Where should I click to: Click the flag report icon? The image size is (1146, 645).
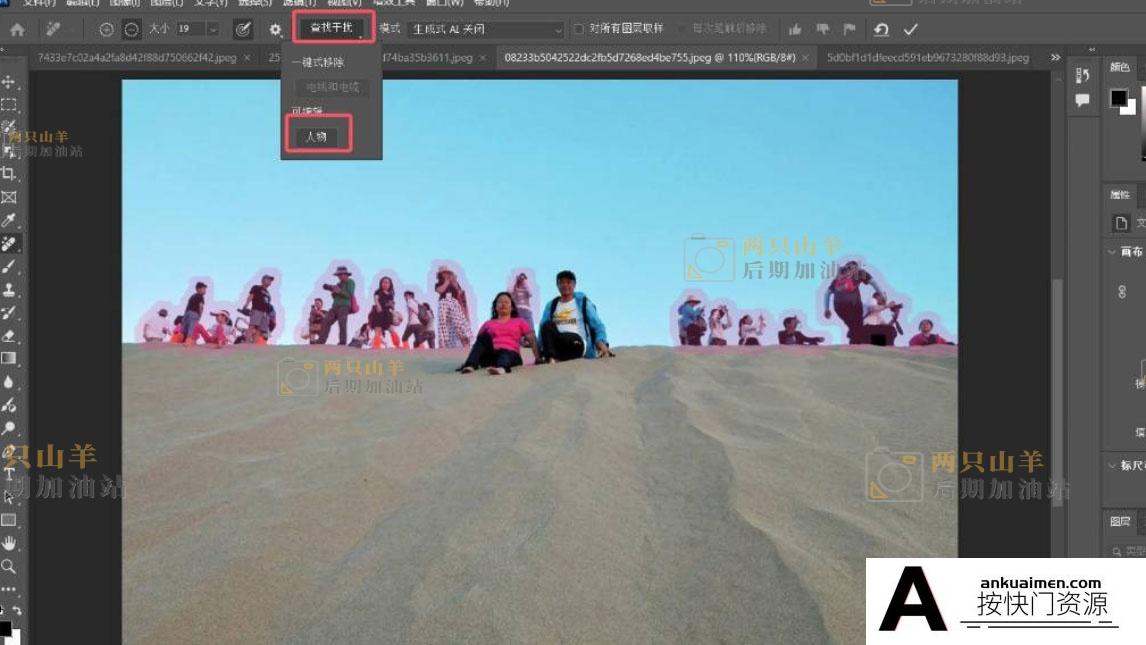pyautogui.click(x=849, y=30)
